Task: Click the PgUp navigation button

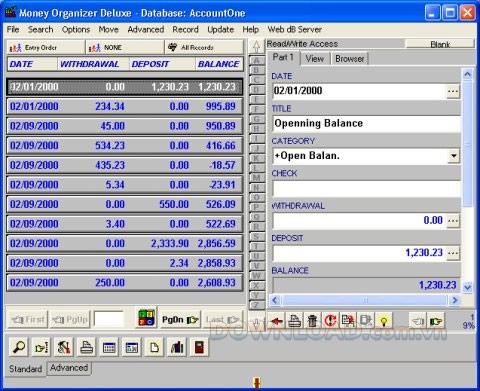Action: pos(70,320)
